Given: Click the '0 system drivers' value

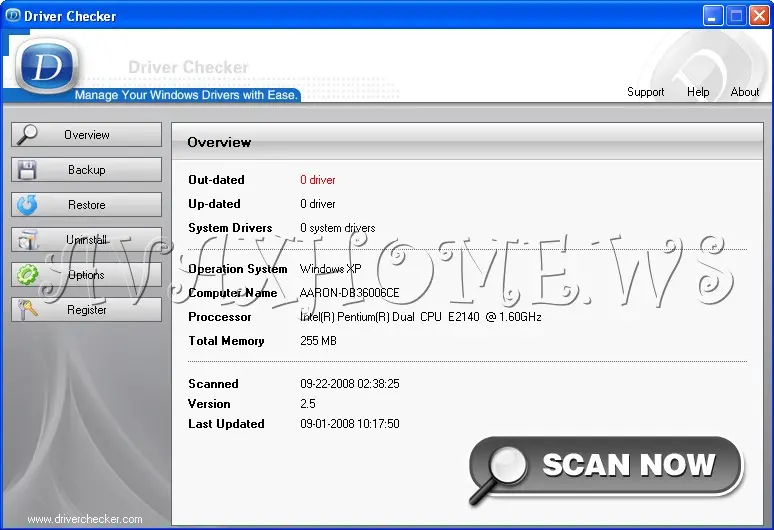Looking at the screenshot, I should 338,228.
